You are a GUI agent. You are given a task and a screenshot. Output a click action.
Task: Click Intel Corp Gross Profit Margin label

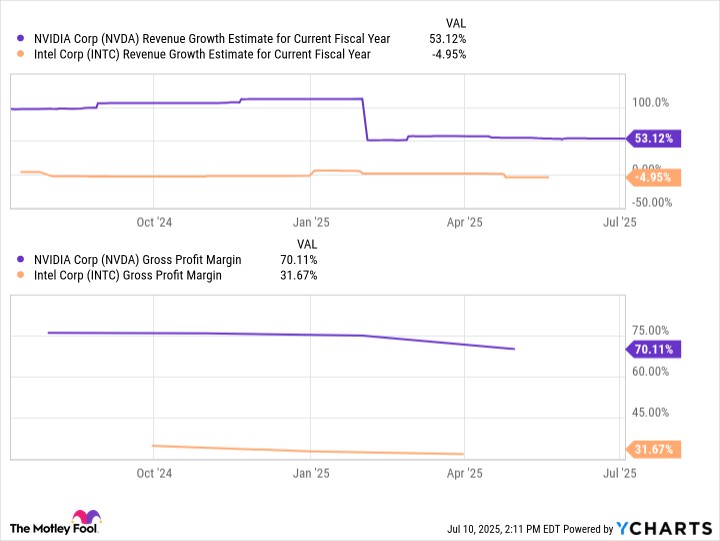[x=128, y=275]
